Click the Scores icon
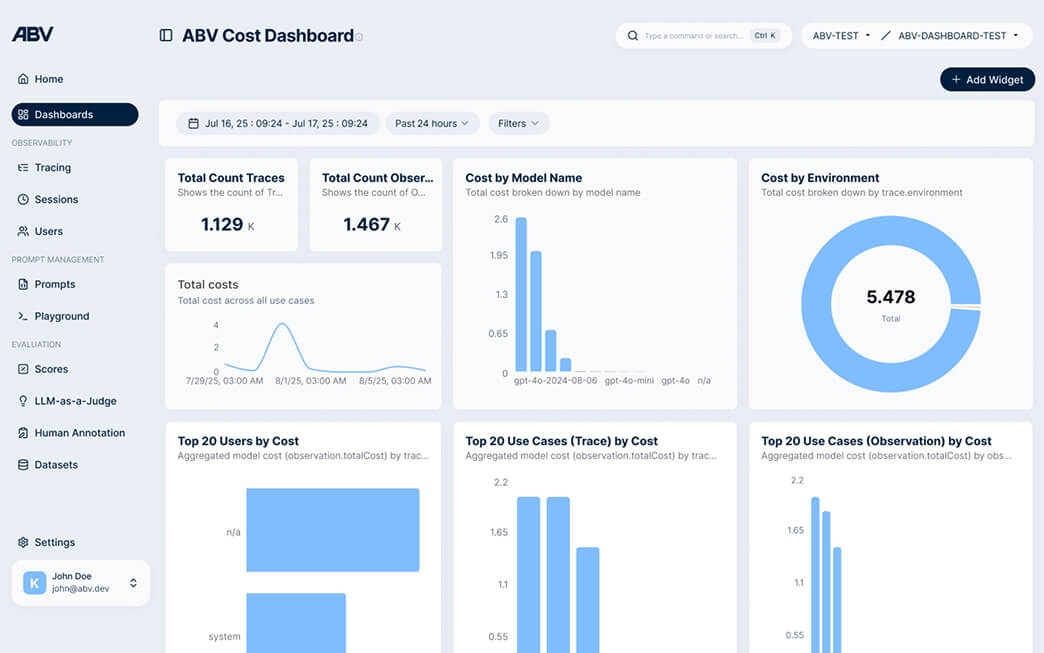Image resolution: width=1044 pixels, height=653 pixels. [23, 369]
